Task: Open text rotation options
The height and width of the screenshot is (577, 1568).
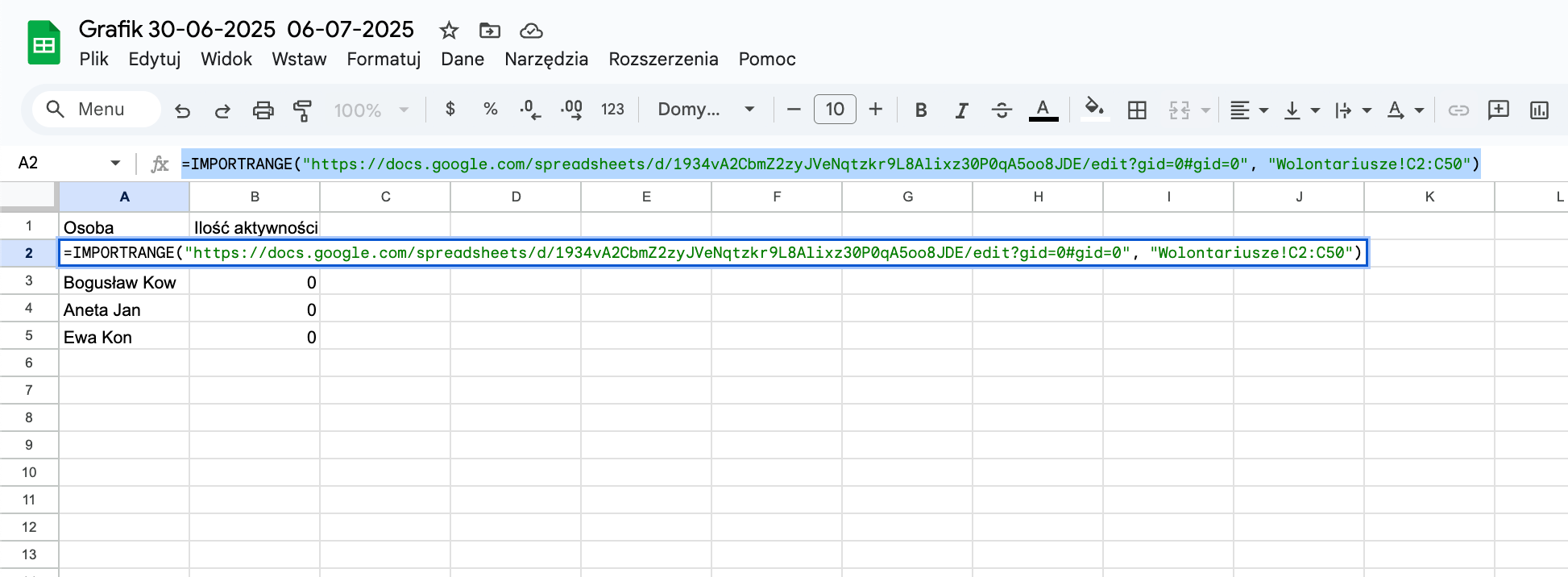Action: pos(1404,110)
